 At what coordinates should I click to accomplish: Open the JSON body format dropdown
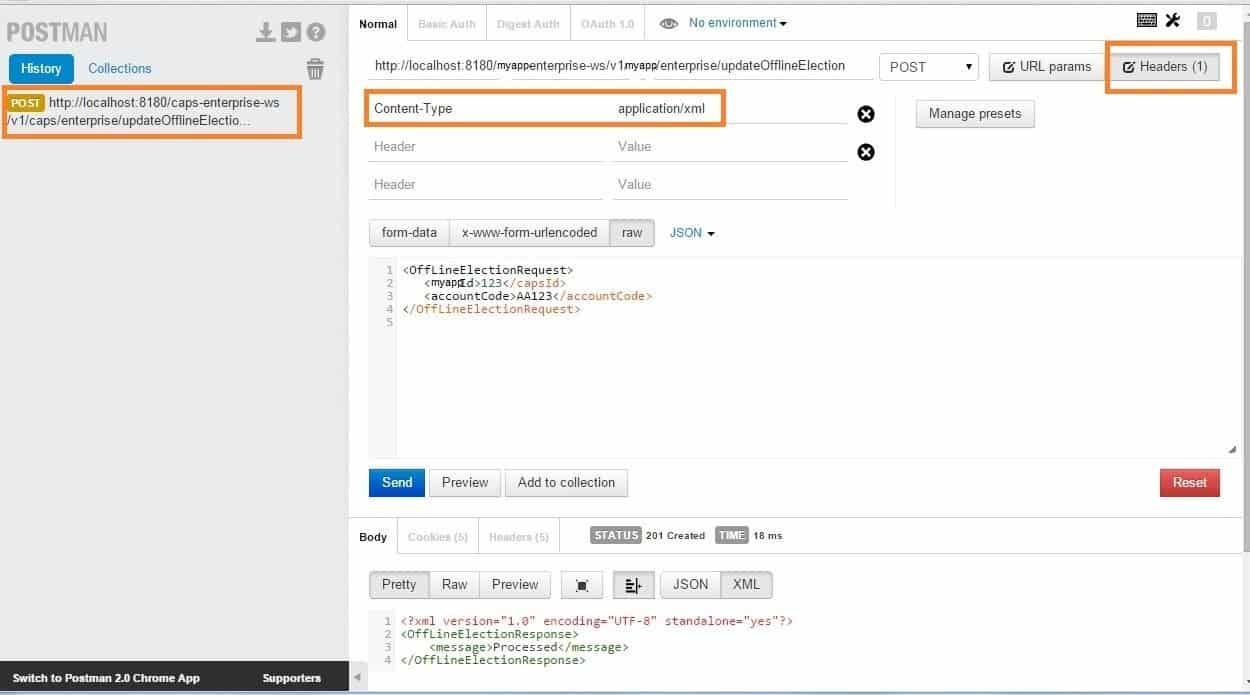(690, 232)
